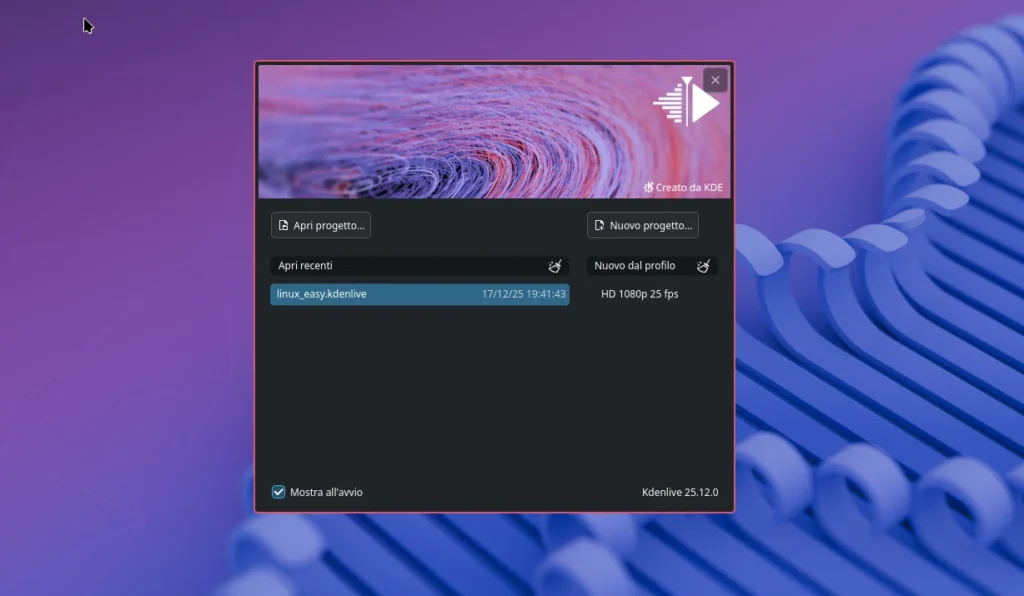1024x596 pixels.
Task: Click the document icon inside Apri progetto
Action: tap(283, 226)
